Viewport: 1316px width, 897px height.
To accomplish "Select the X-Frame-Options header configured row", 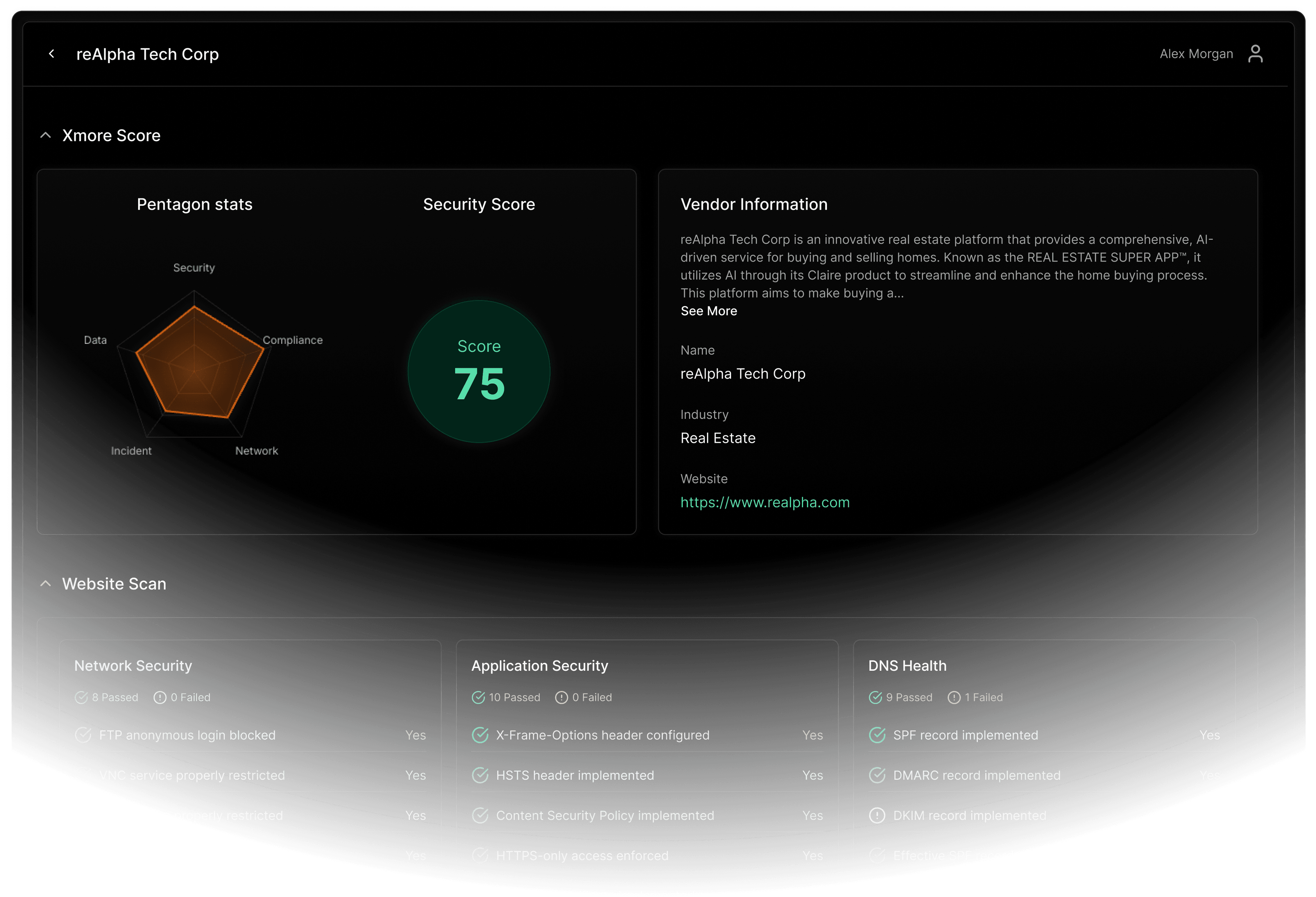I will (x=647, y=735).
